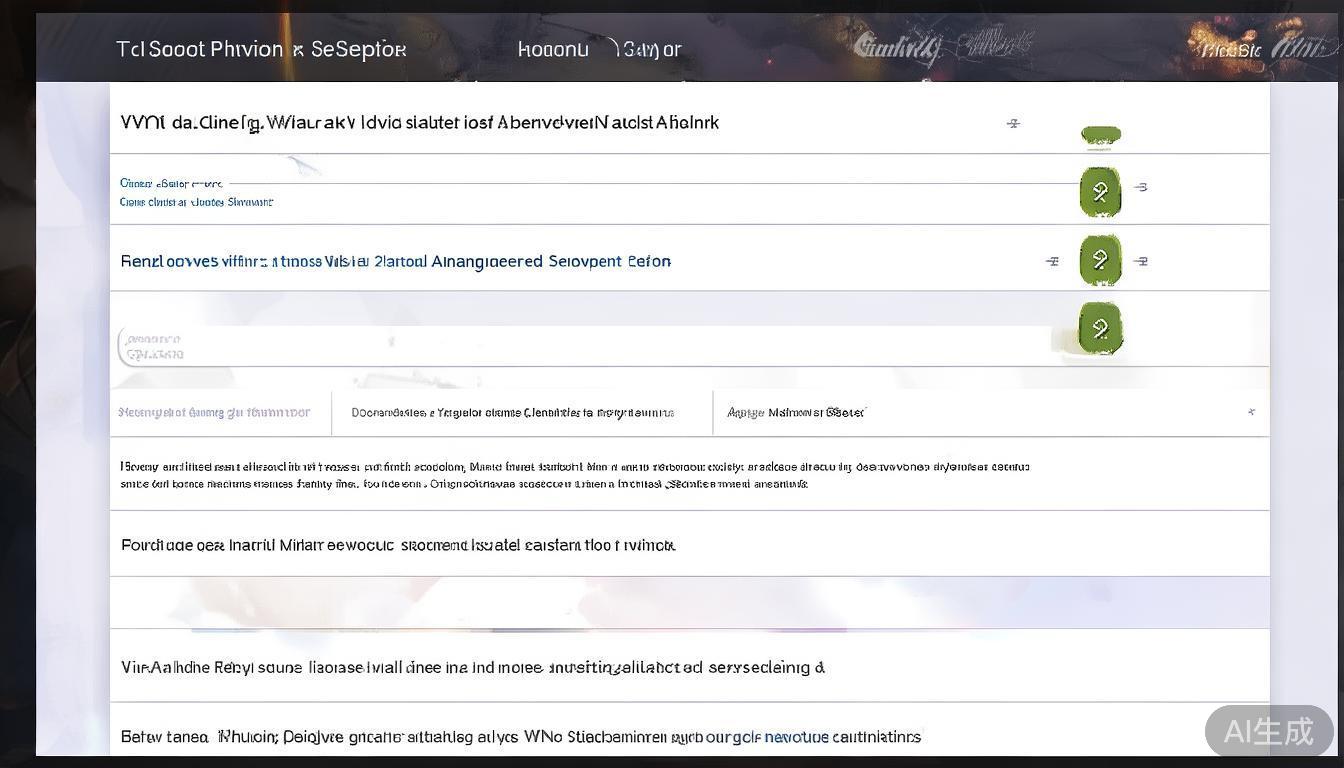This screenshot has height=768, width=1344.
Task: Switch to the Apige Malmow tab
Action: [x=795, y=412]
